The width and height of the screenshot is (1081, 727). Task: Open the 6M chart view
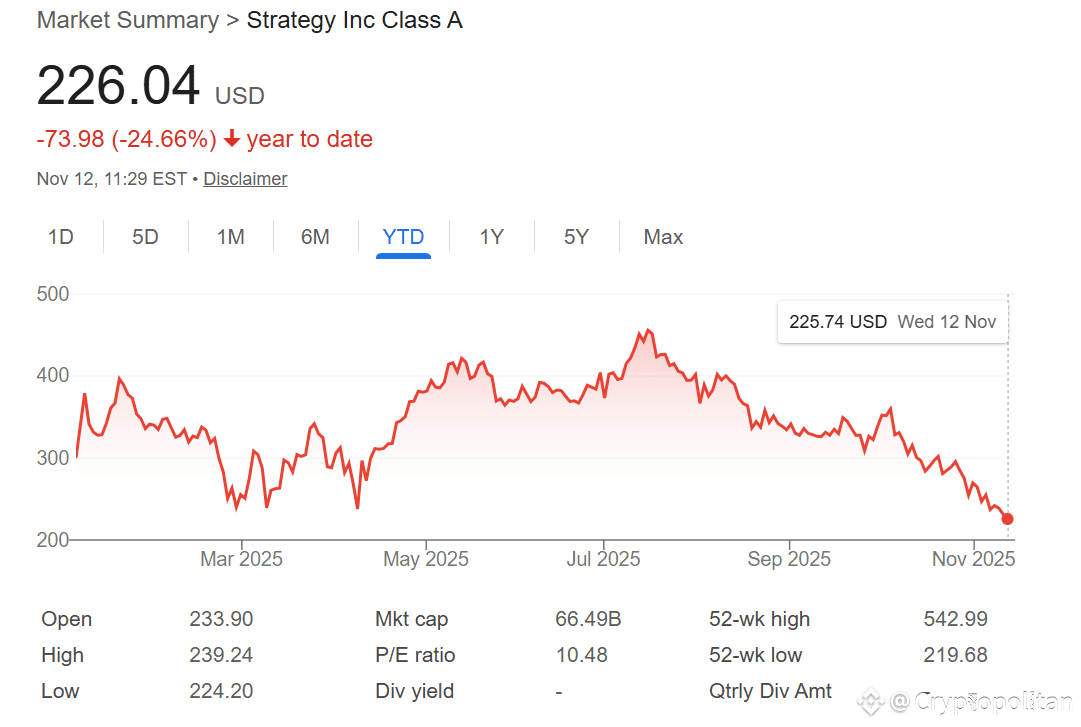coord(315,236)
